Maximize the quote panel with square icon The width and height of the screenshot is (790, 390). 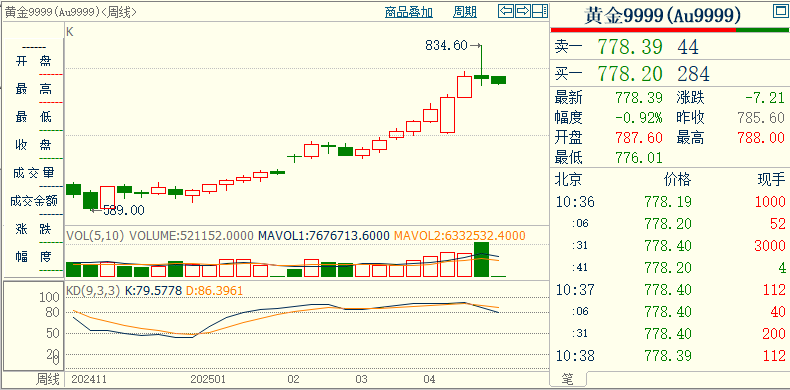pos(780,12)
